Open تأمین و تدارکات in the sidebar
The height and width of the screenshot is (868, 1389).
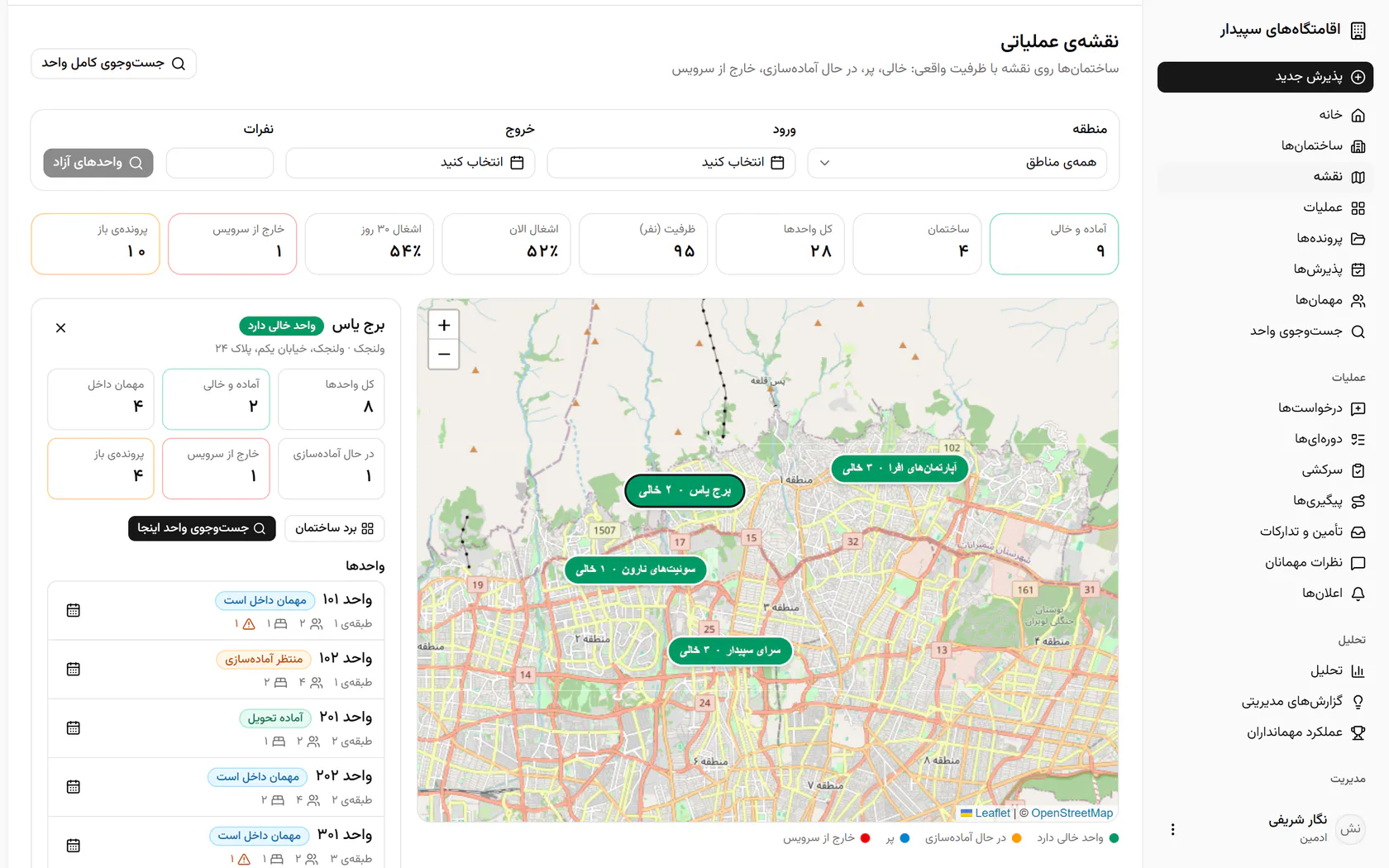click(x=1265, y=532)
